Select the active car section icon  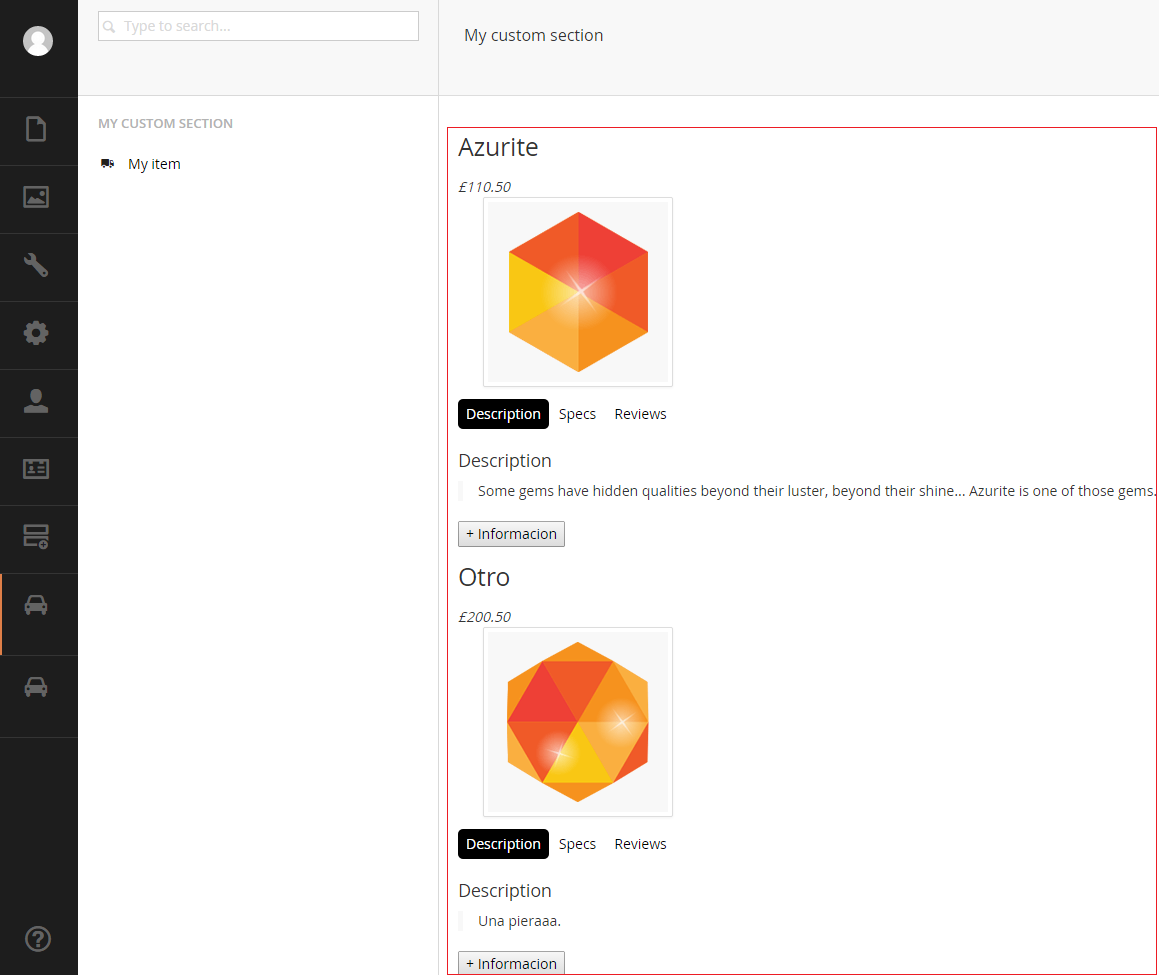pyautogui.click(x=36, y=605)
